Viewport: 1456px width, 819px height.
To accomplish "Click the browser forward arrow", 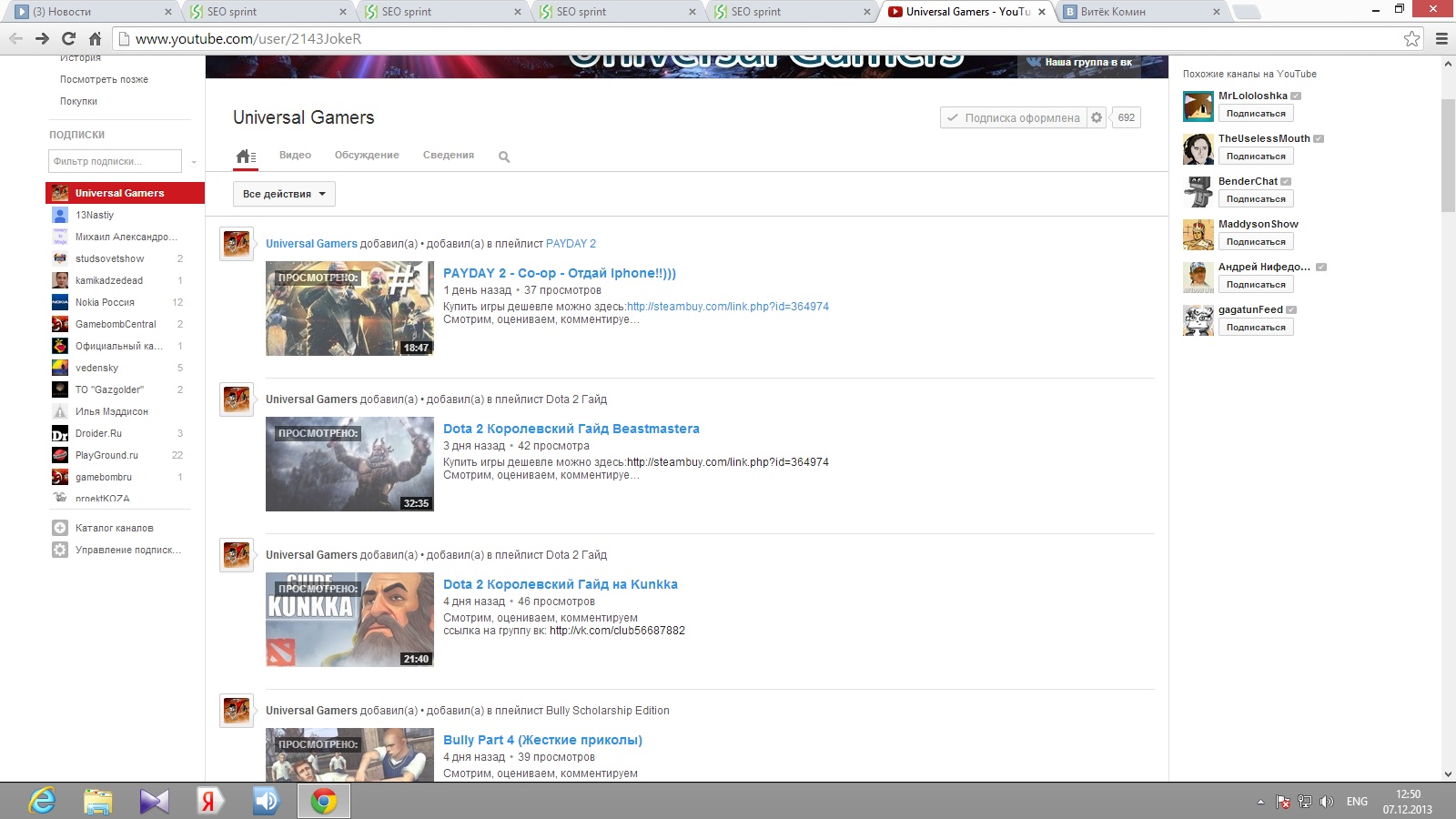I will click(42, 38).
